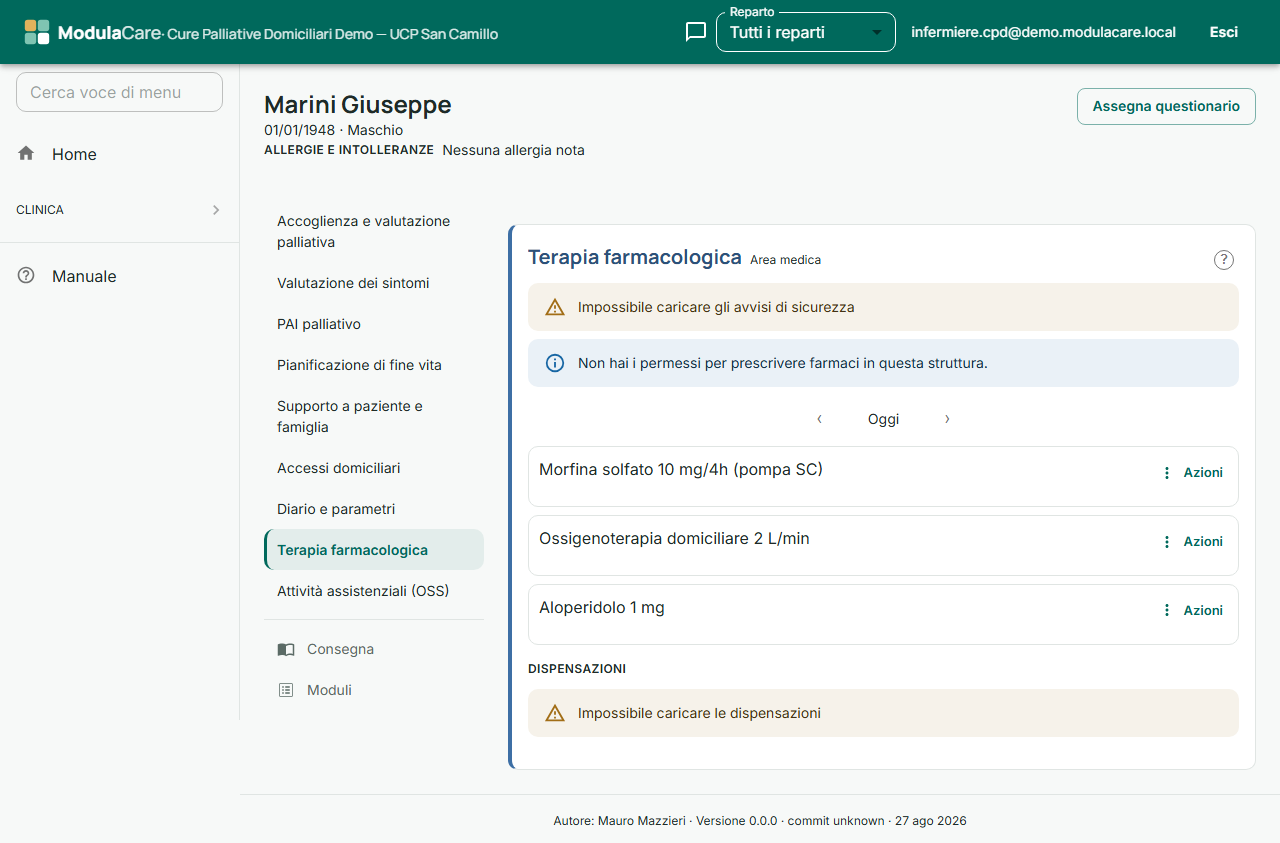This screenshot has width=1280, height=843.
Task: Click the Home house icon in sidebar
Action: click(x=26, y=153)
